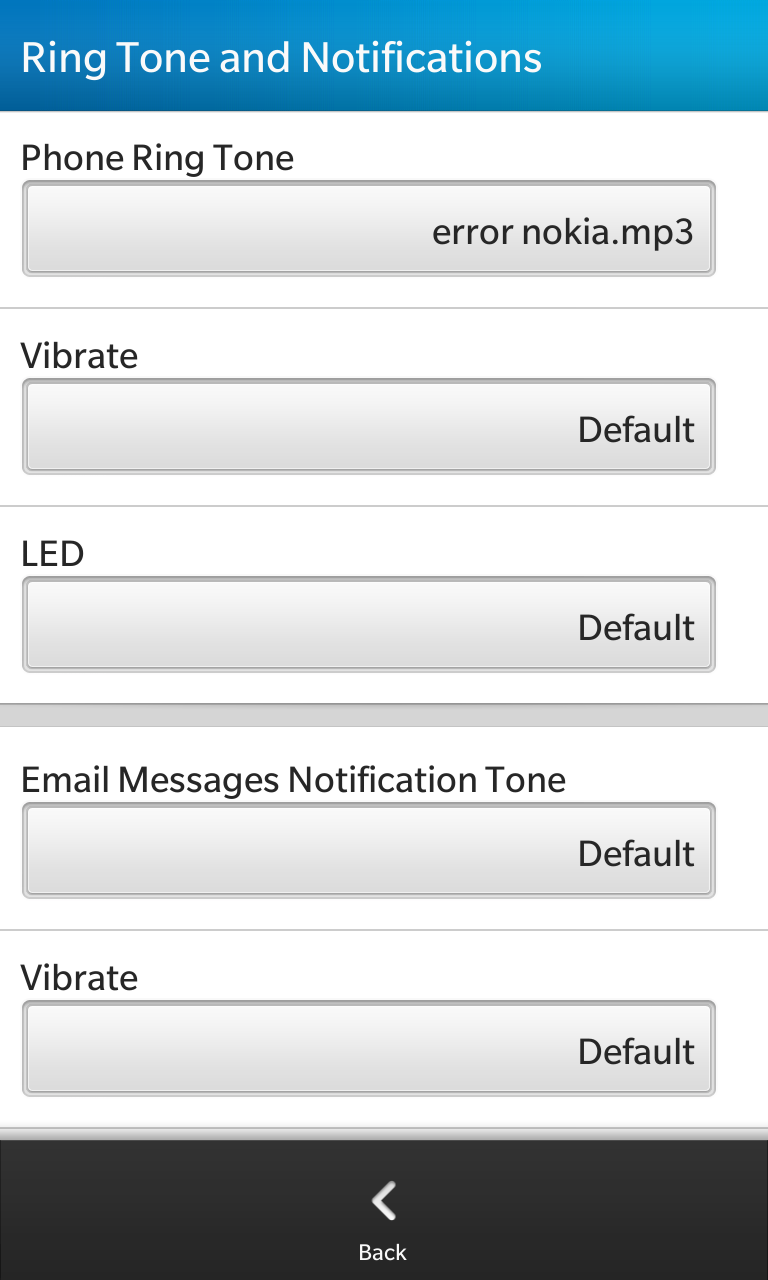Open the Email Messages Notification Tone dropdown
Image resolution: width=768 pixels, height=1280 pixels.
(x=368, y=850)
